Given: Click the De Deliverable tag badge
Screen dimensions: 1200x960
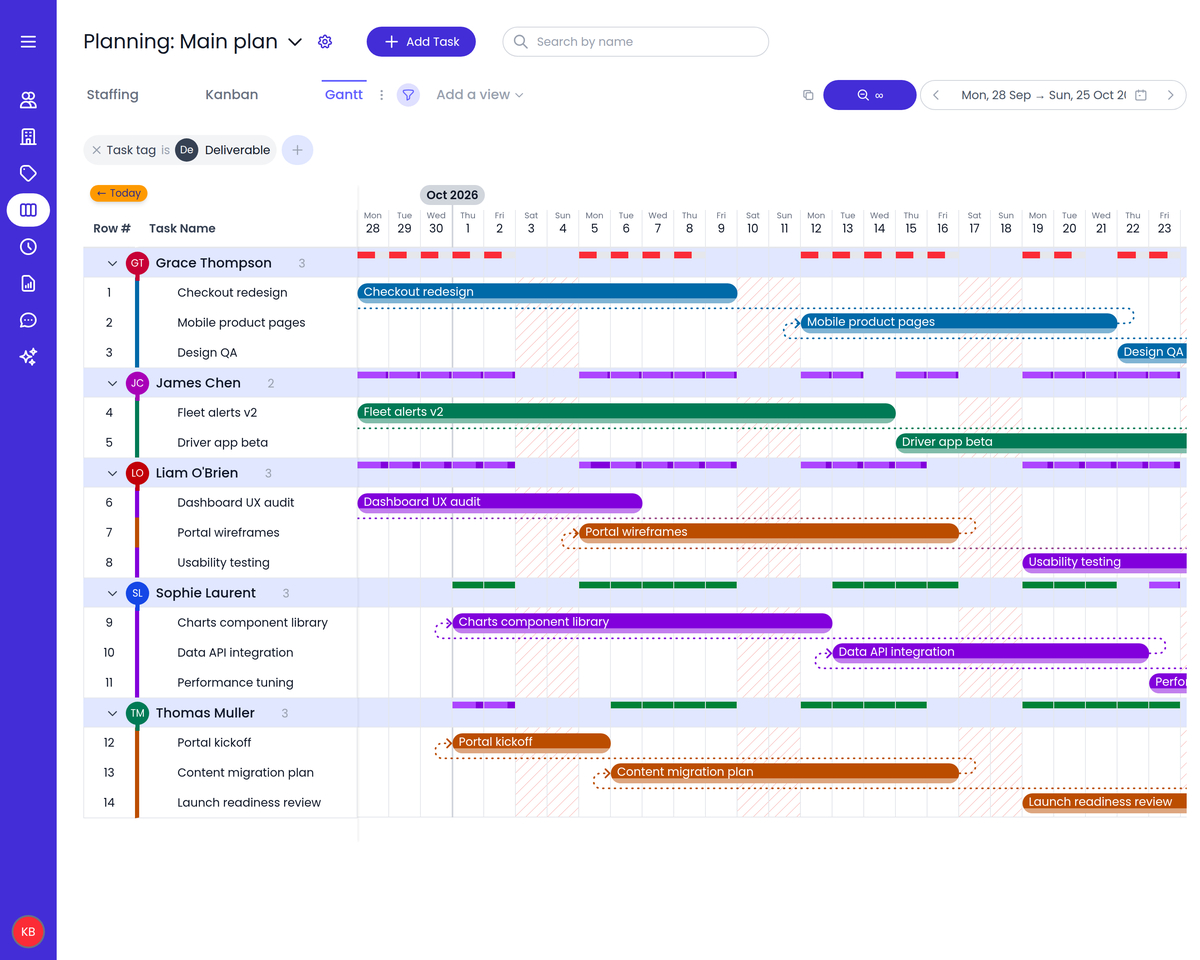Looking at the screenshot, I should 186,150.
